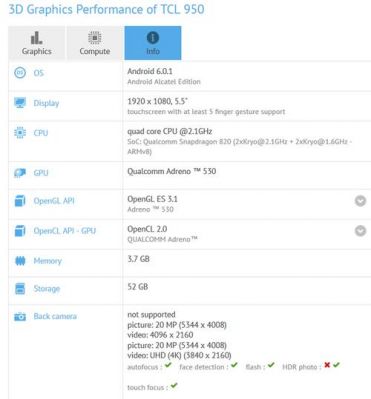Click 'Android Alcatel Edition' subtitle
The height and width of the screenshot is (399, 371).
pos(164,82)
